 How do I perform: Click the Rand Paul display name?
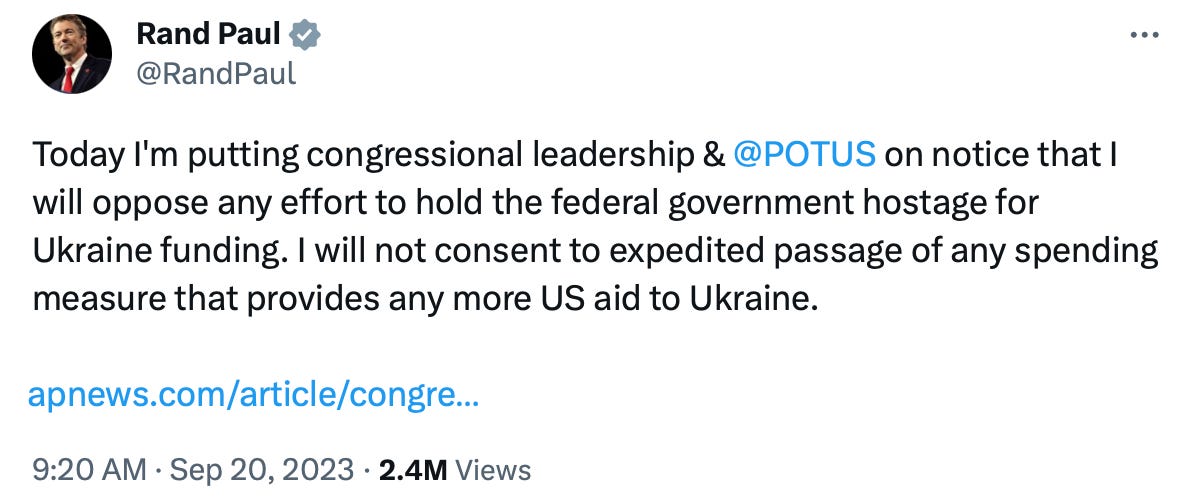click(x=207, y=35)
